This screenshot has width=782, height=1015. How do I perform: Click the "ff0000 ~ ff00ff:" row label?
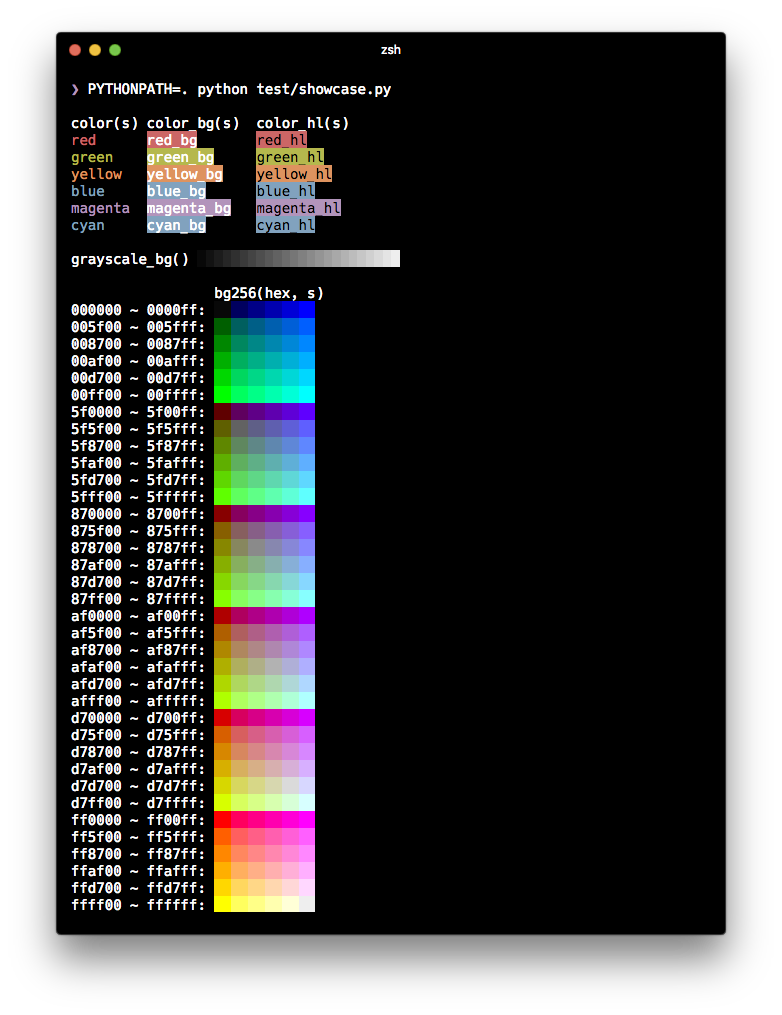pyautogui.click(x=138, y=820)
